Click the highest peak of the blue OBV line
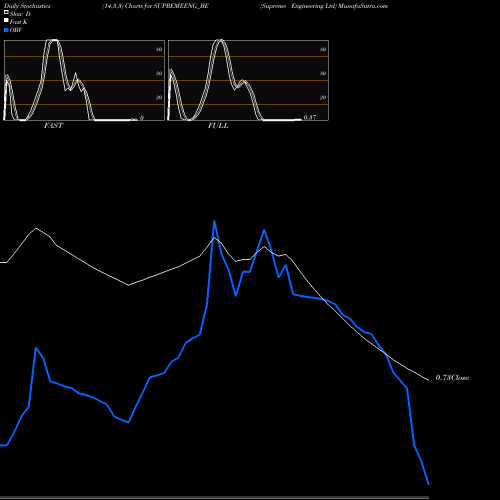500x500 pixels. click(x=214, y=221)
